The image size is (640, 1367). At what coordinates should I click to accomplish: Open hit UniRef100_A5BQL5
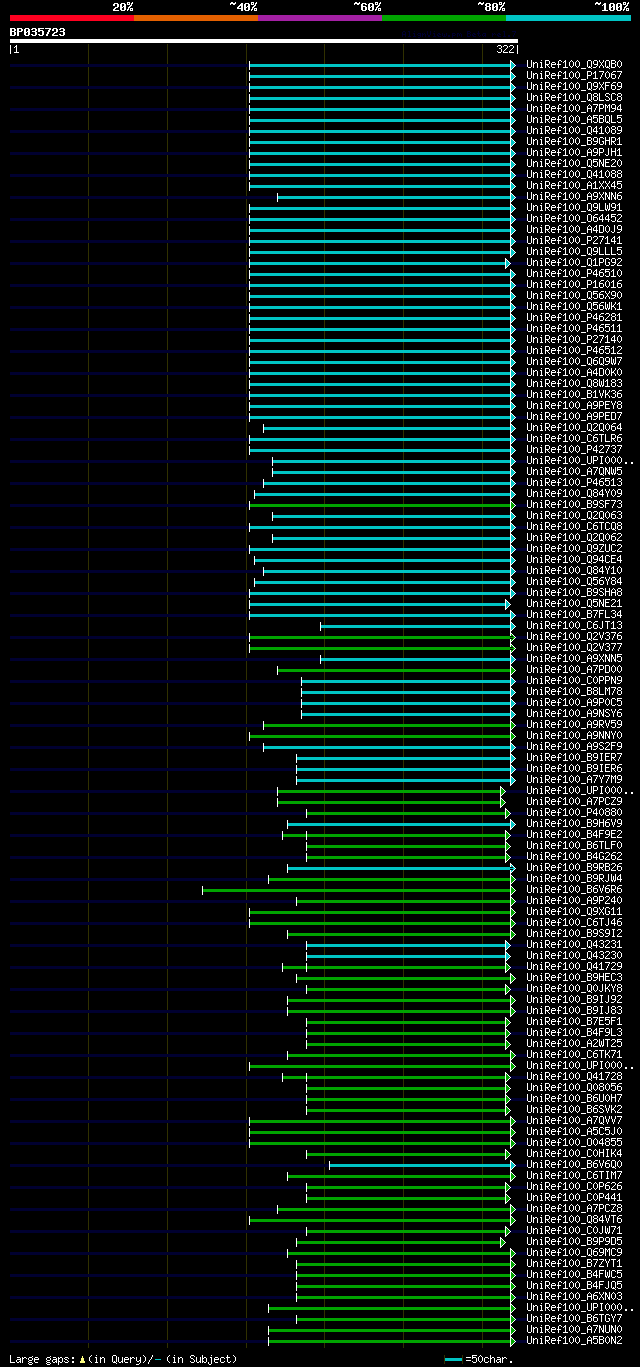[574, 119]
